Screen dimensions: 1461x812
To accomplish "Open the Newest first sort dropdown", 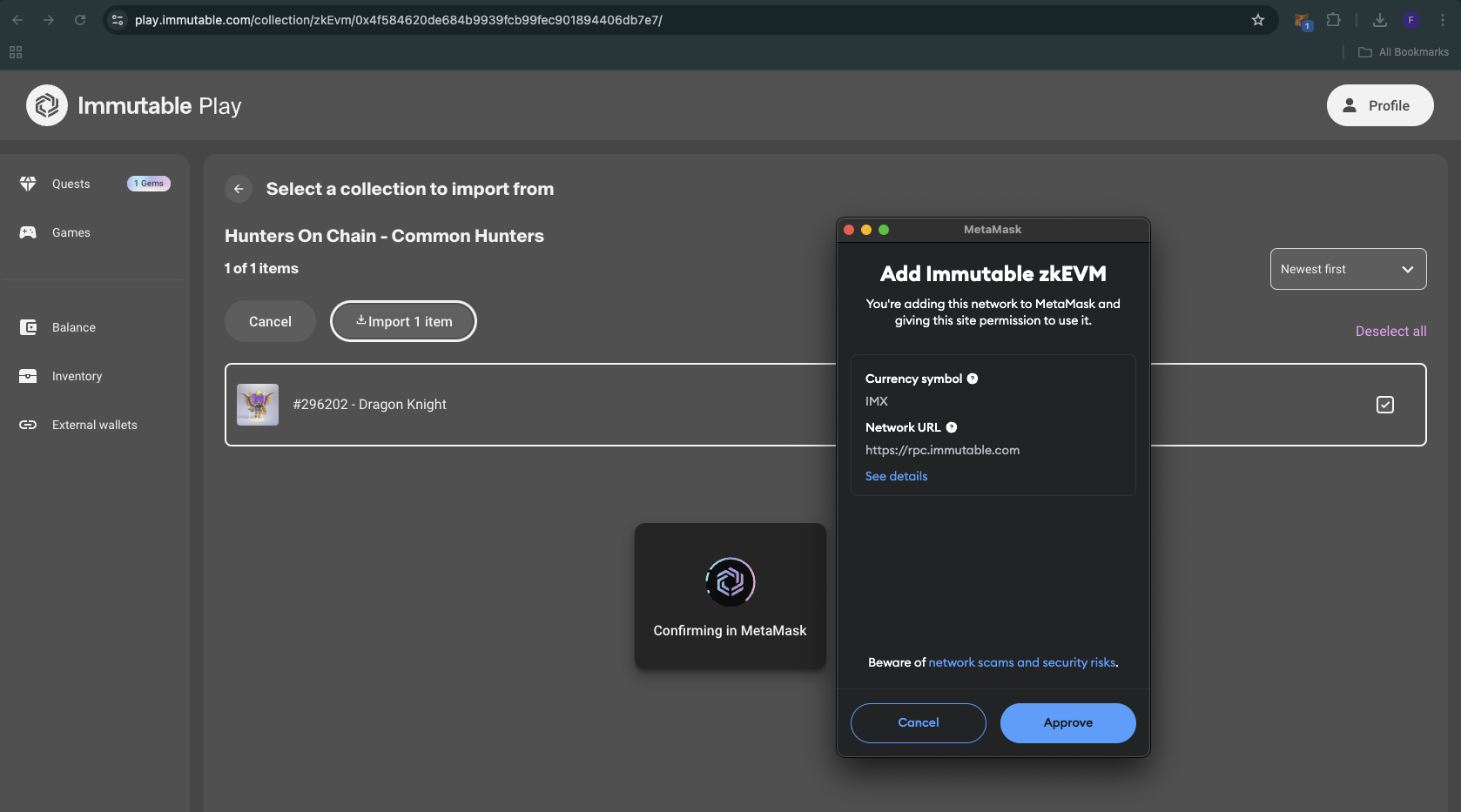I will point(1348,269).
